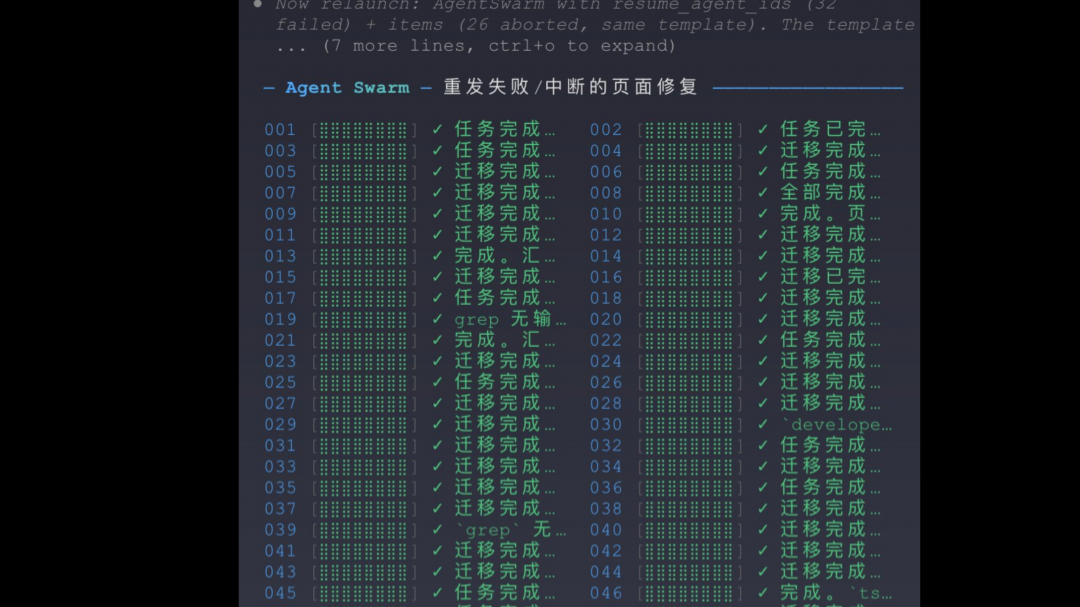Select agent number 012
Screen dimensions: 1080x607
(x=606, y=235)
